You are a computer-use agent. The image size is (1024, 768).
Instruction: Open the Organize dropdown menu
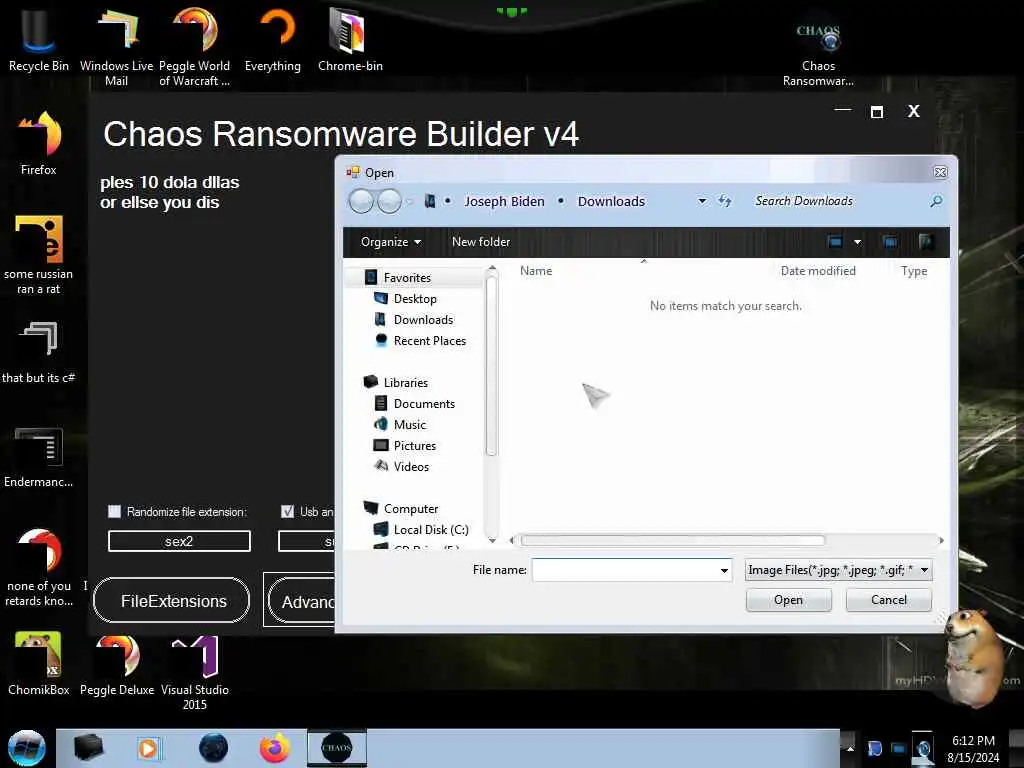click(391, 242)
